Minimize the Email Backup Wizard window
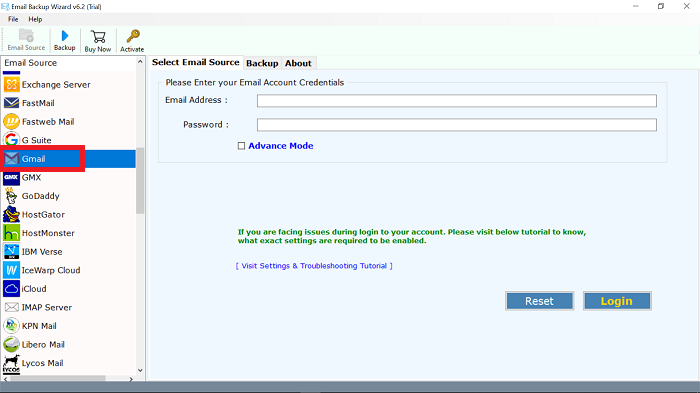Viewport: 700px width, 393px height. click(x=636, y=6)
